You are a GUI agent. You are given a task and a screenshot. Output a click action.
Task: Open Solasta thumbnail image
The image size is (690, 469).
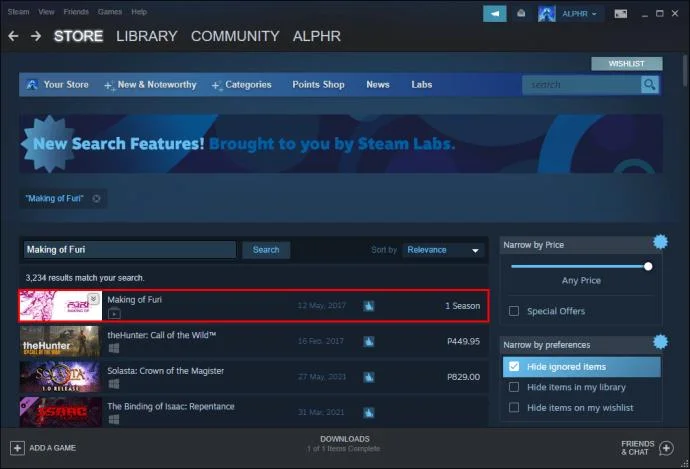60,377
